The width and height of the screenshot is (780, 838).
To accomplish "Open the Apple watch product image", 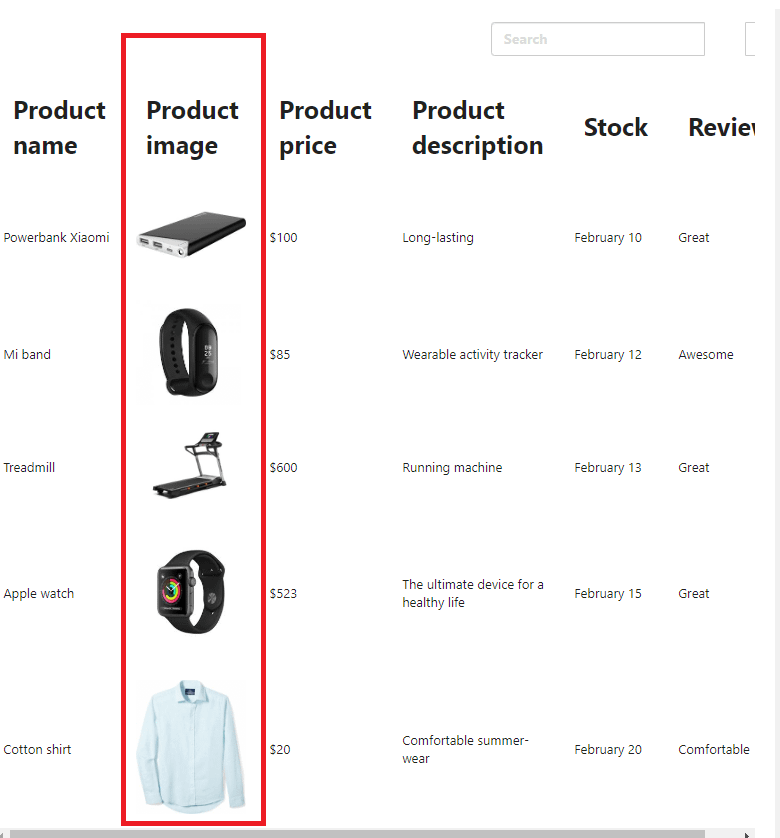I will point(192,592).
